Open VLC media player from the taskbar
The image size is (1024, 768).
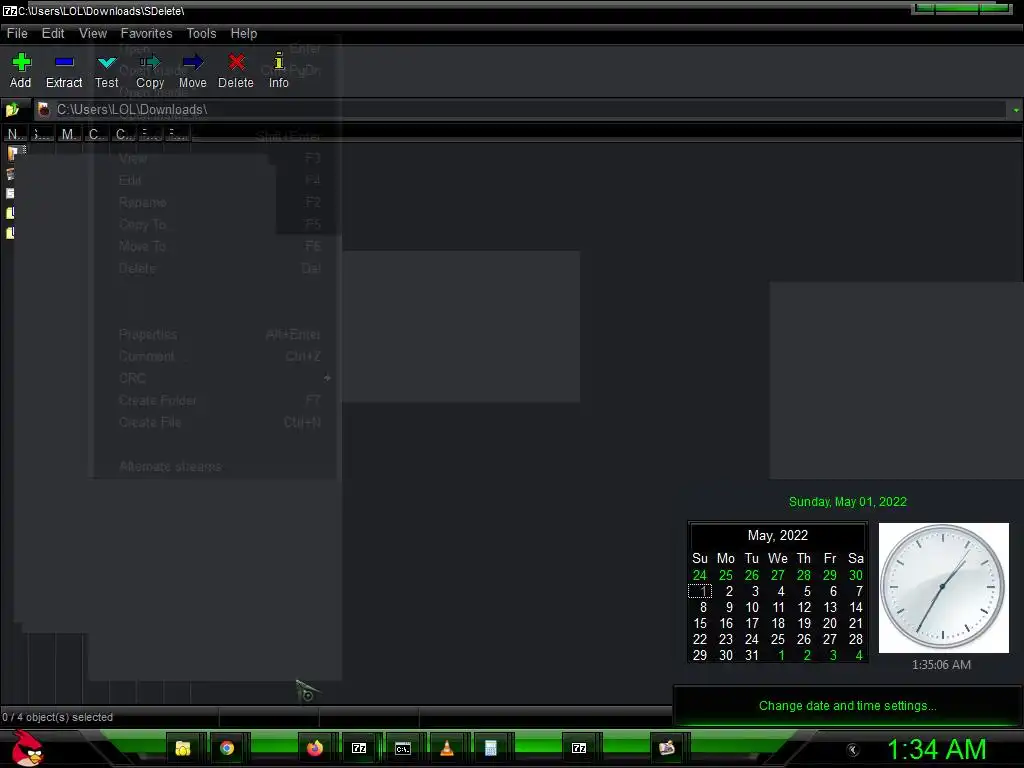coord(447,748)
